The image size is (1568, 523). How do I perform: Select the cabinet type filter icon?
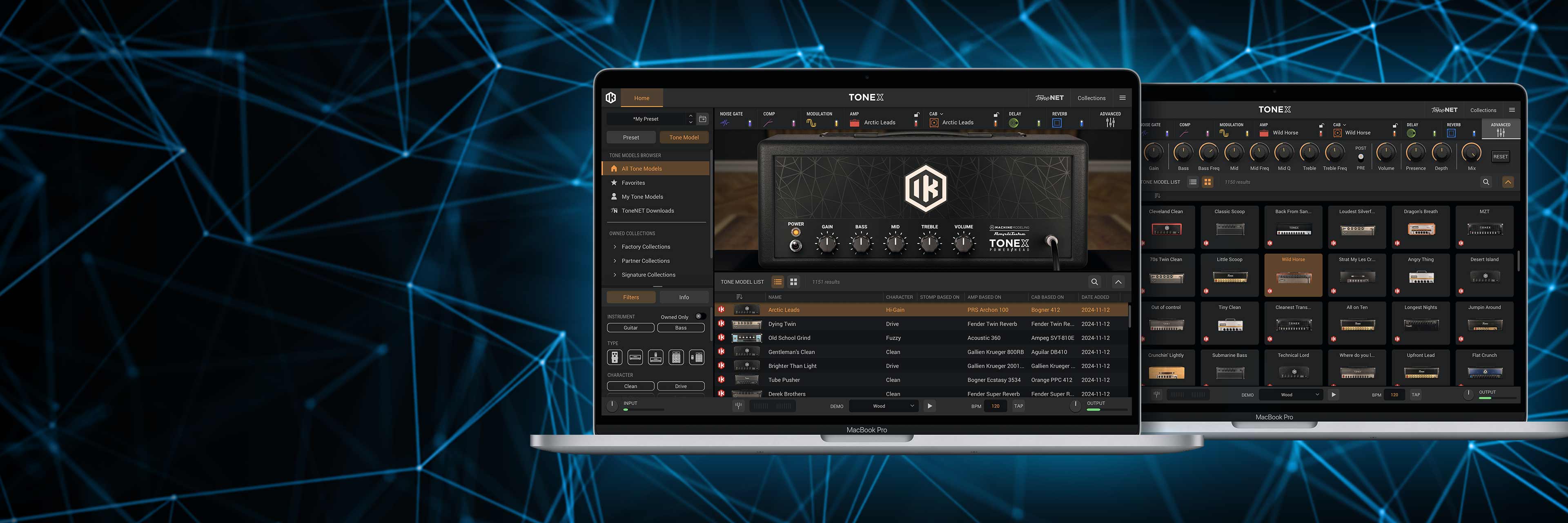point(676,358)
